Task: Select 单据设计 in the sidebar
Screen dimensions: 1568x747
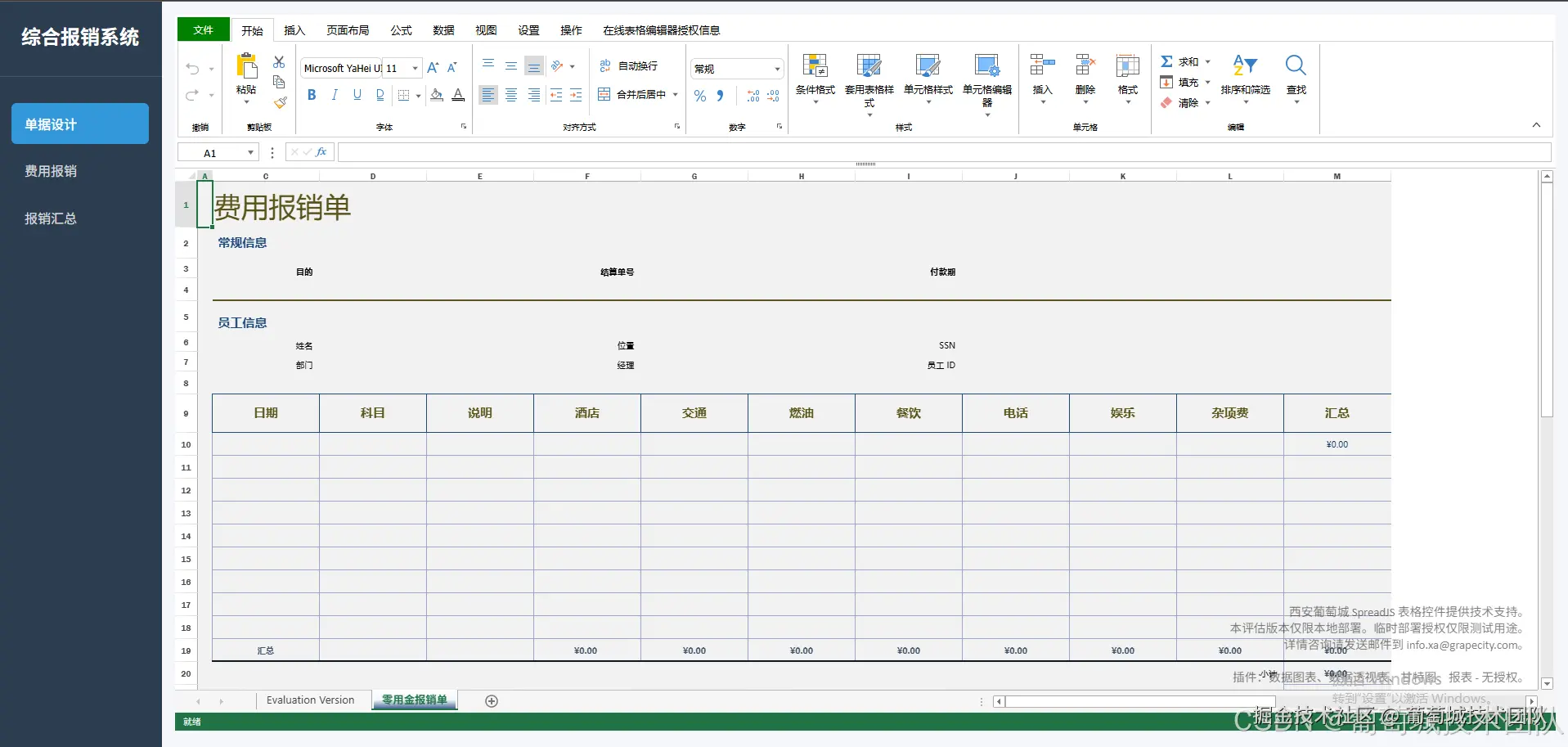Action: 80,124
